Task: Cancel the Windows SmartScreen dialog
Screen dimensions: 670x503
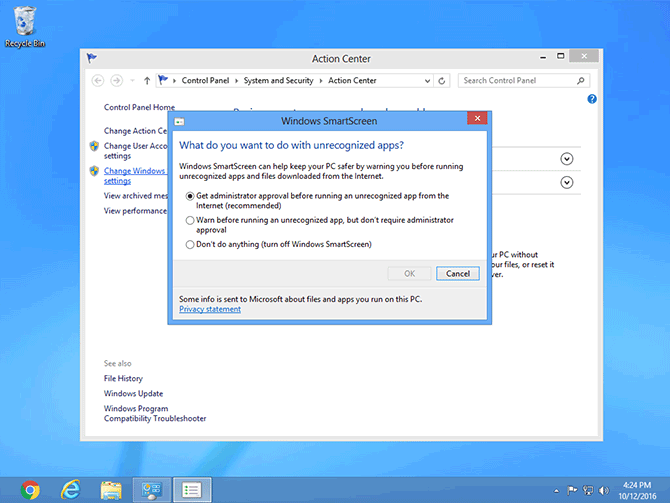Action: [x=458, y=274]
